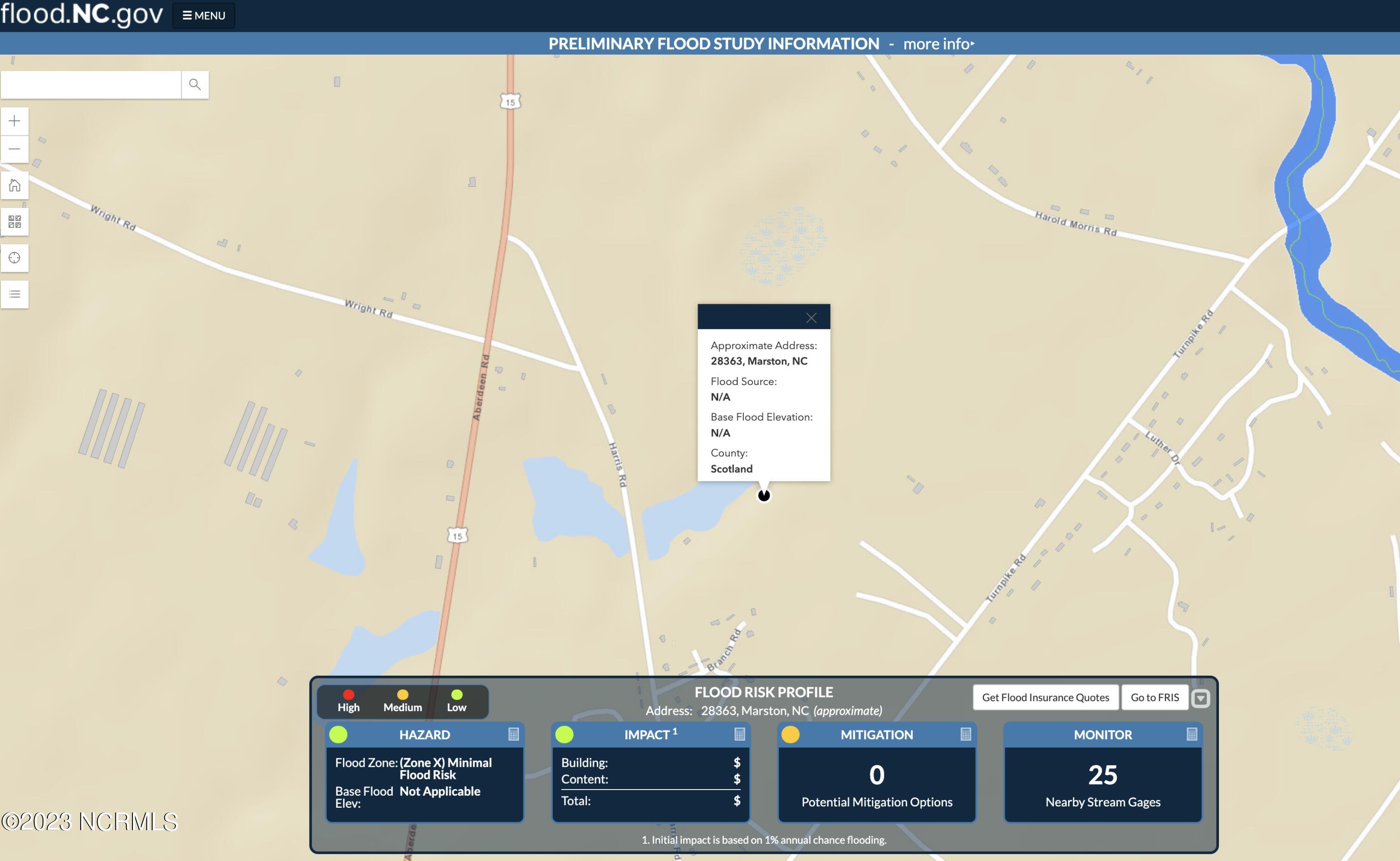Click Go to FRIS button
This screenshot has width=1400, height=861.
[x=1155, y=697]
